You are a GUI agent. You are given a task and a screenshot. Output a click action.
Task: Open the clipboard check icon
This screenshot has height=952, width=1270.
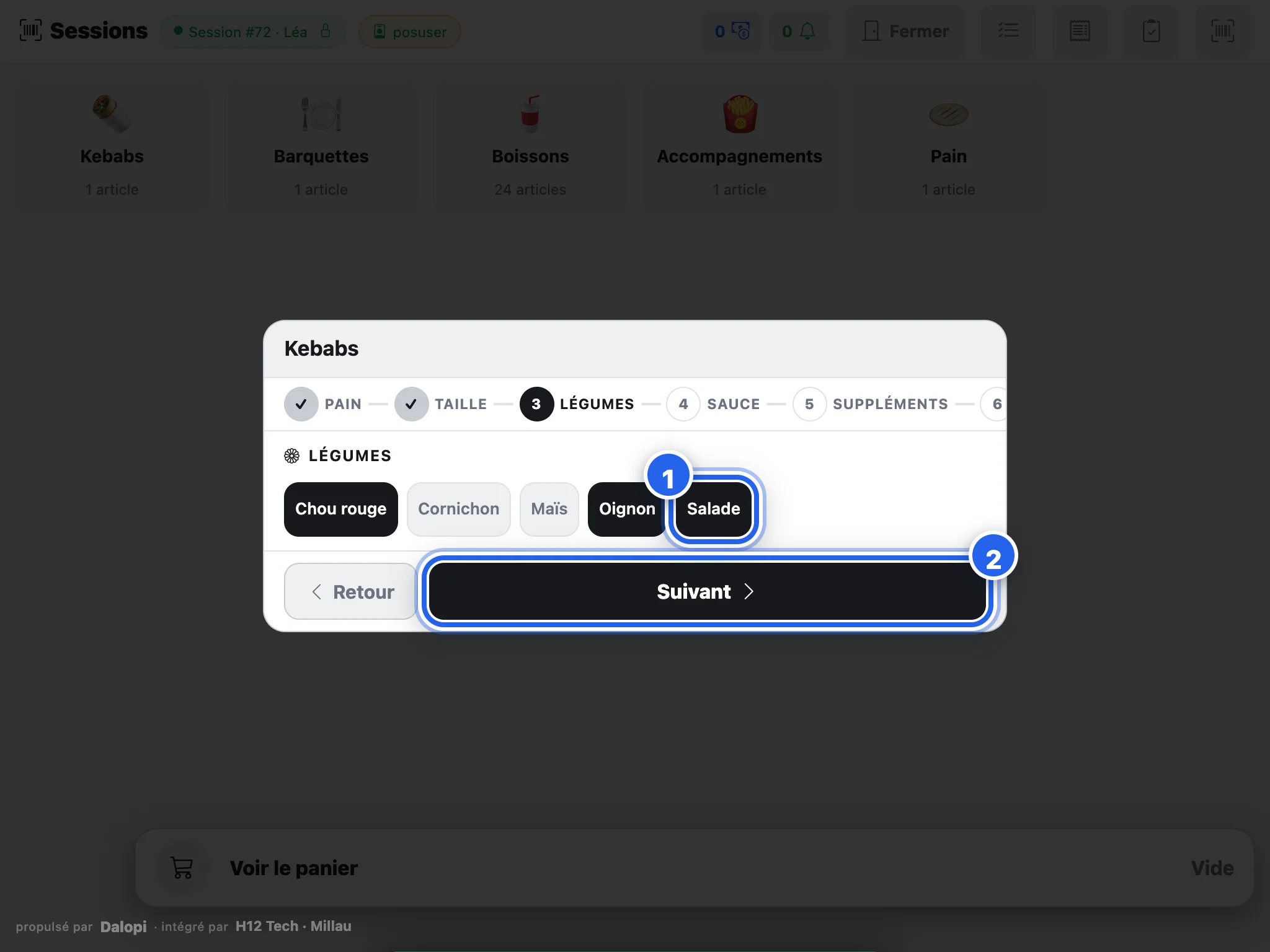coord(1151,31)
